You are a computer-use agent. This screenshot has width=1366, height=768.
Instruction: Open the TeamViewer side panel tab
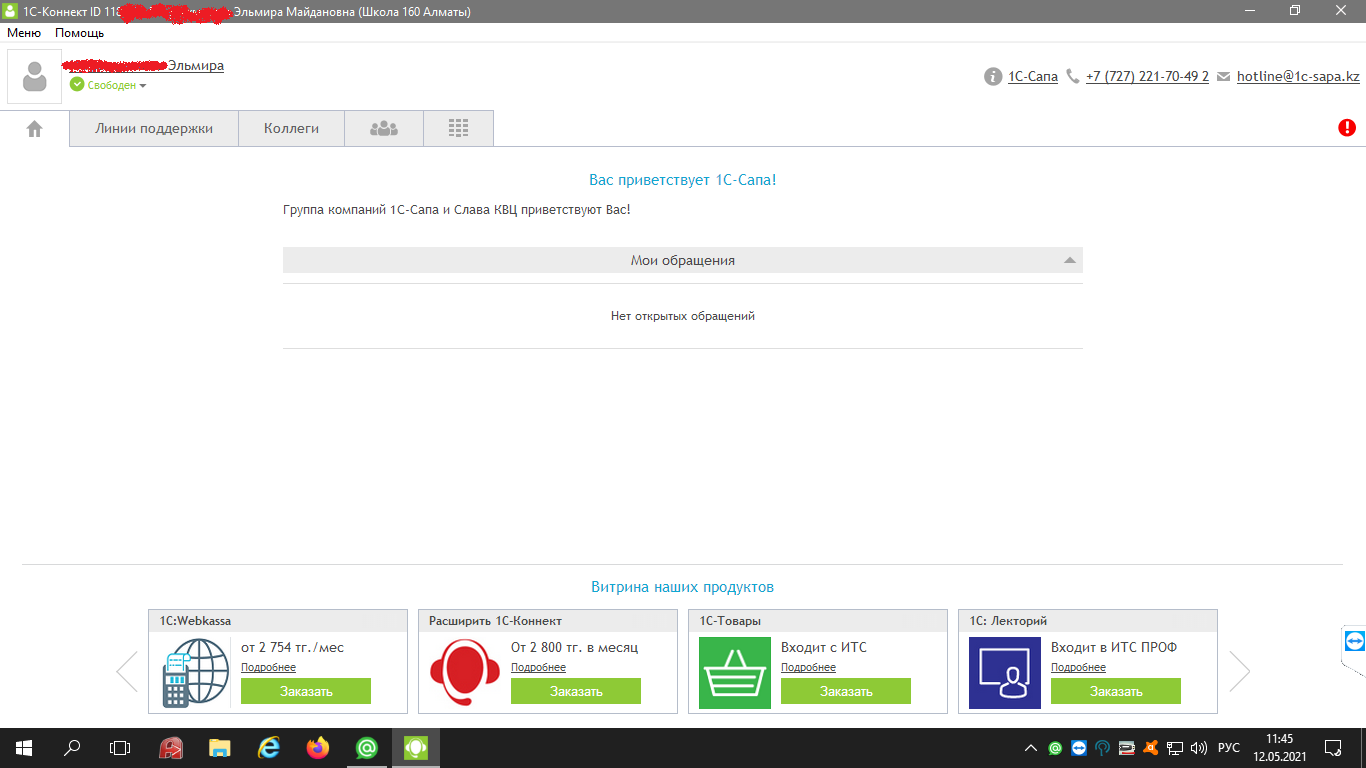point(1354,640)
